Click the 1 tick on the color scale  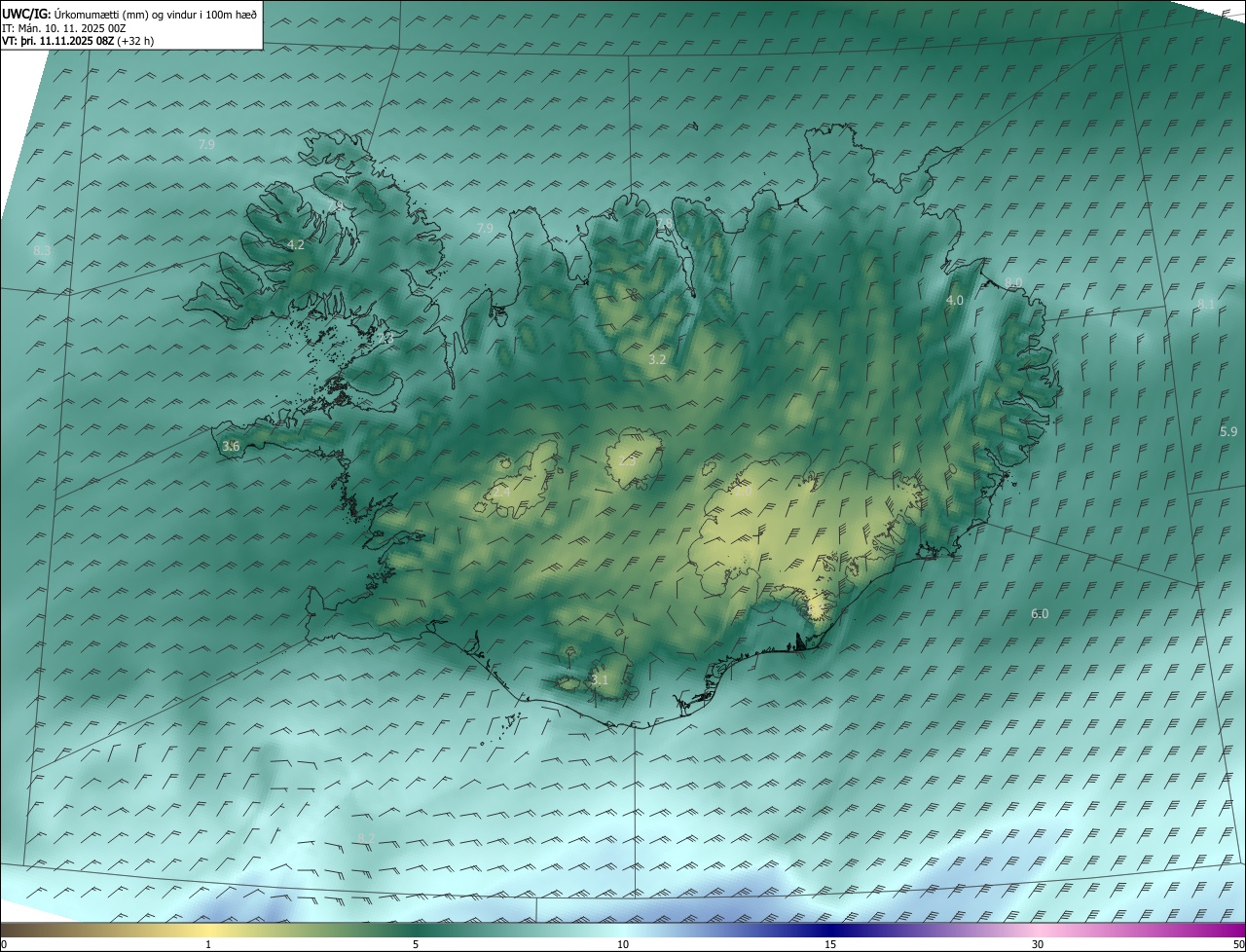[208, 945]
